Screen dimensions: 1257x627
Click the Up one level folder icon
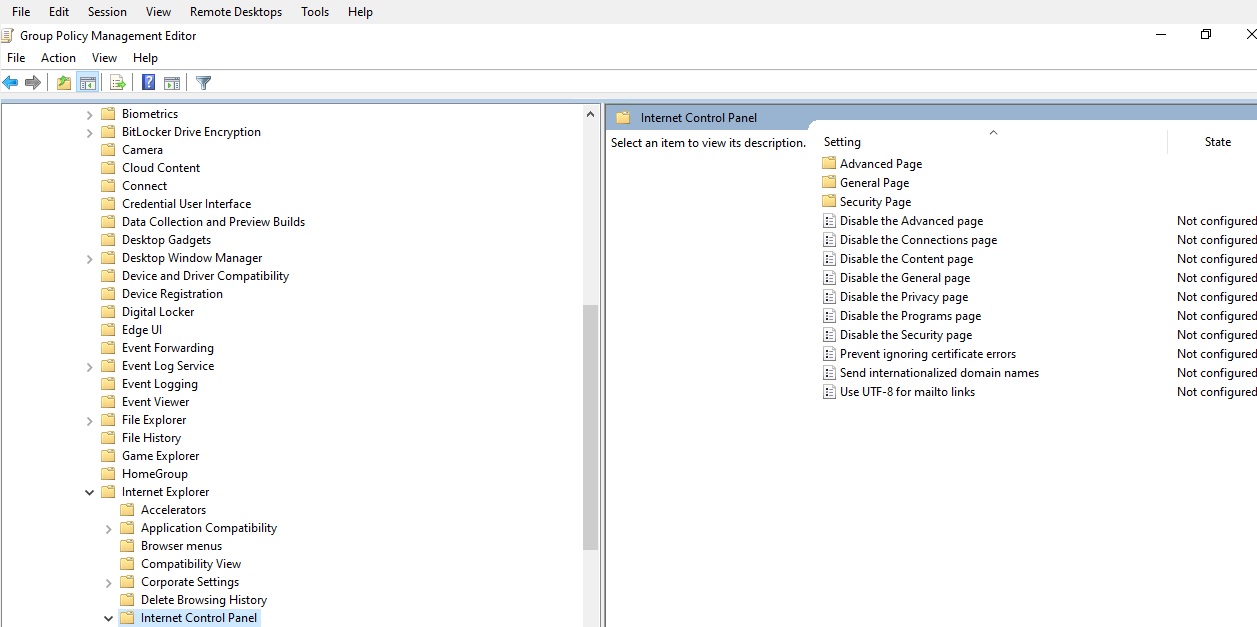point(64,83)
